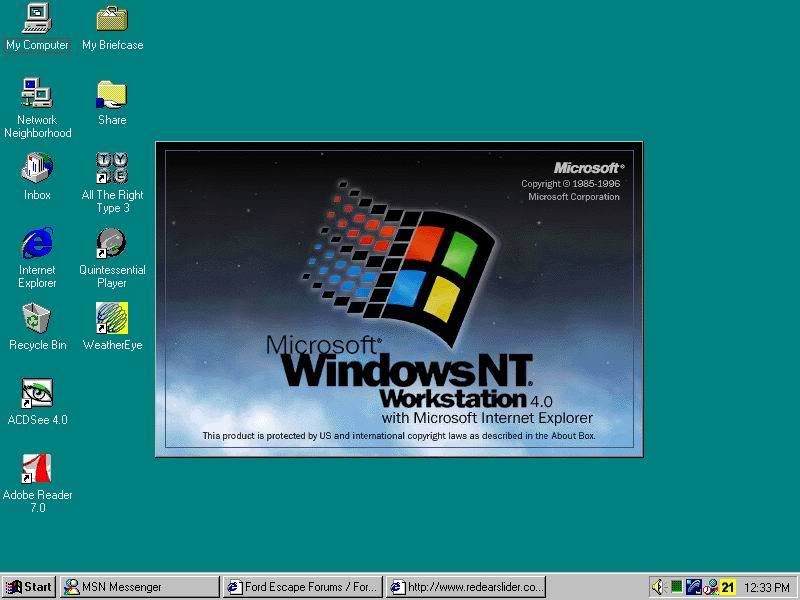Click the volume speaker tray icon

658,587
